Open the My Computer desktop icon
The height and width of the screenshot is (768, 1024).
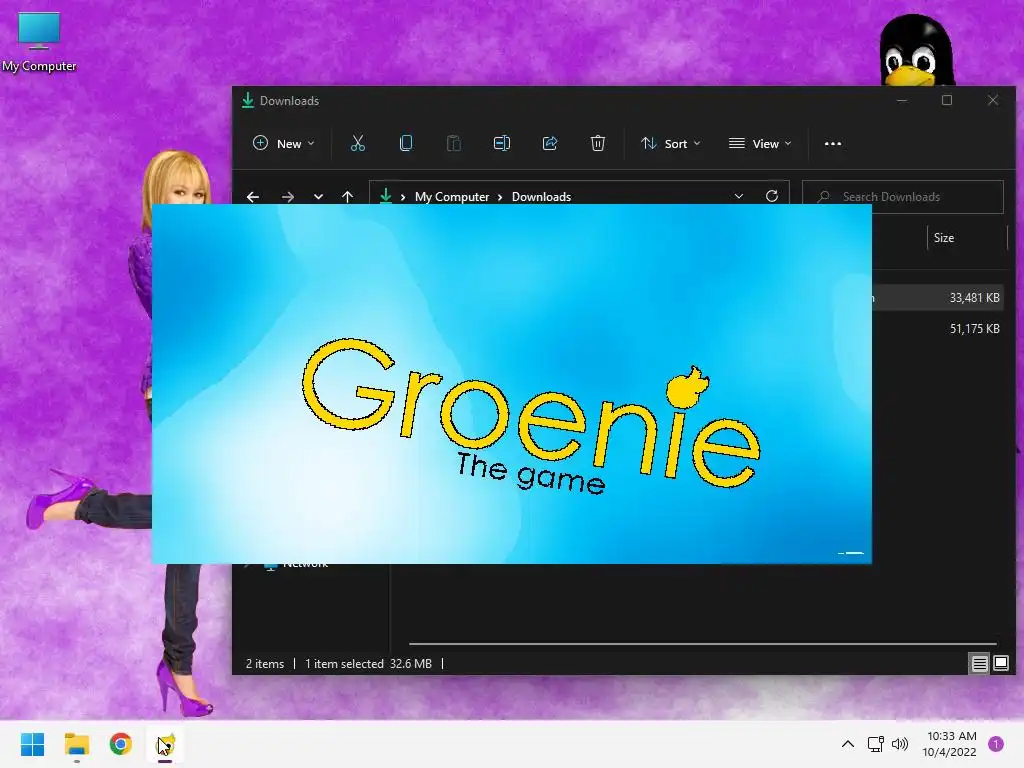39,41
